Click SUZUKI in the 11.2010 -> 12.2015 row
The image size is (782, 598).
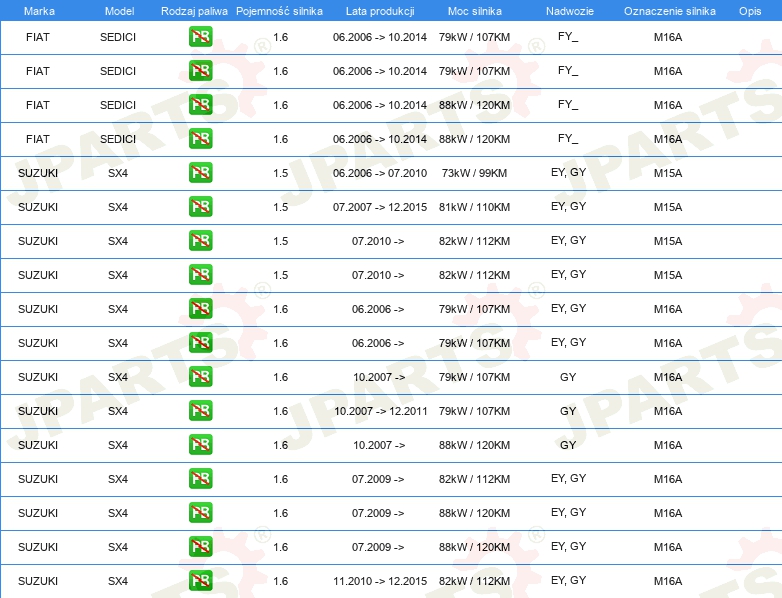click(38, 581)
